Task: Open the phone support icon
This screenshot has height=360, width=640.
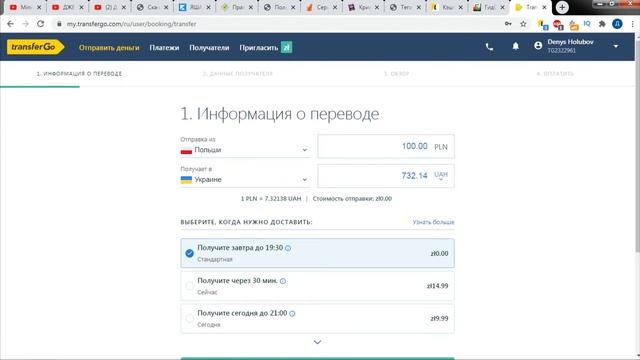Action: coord(489,47)
